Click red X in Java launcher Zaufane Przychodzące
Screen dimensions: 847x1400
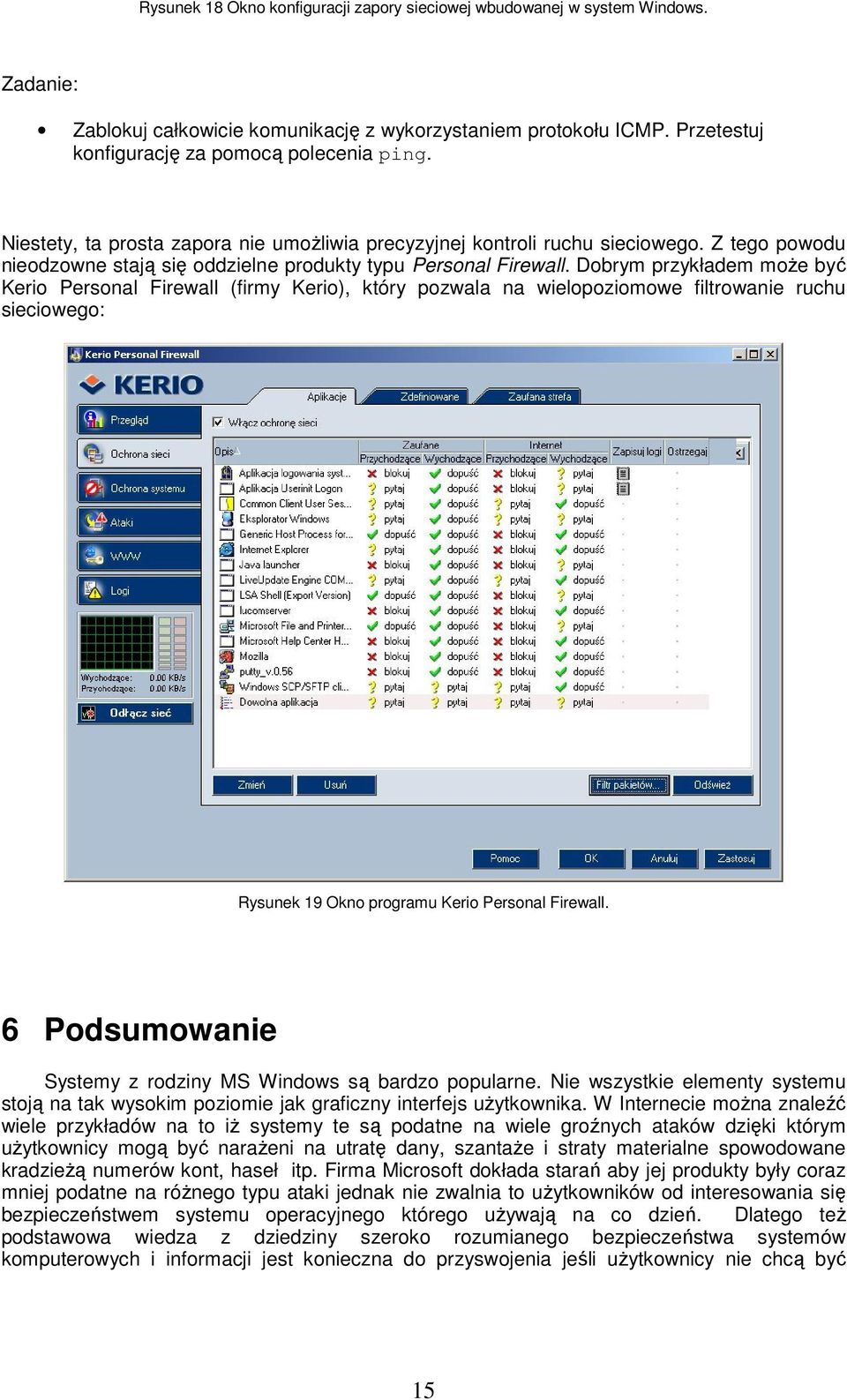click(x=372, y=565)
